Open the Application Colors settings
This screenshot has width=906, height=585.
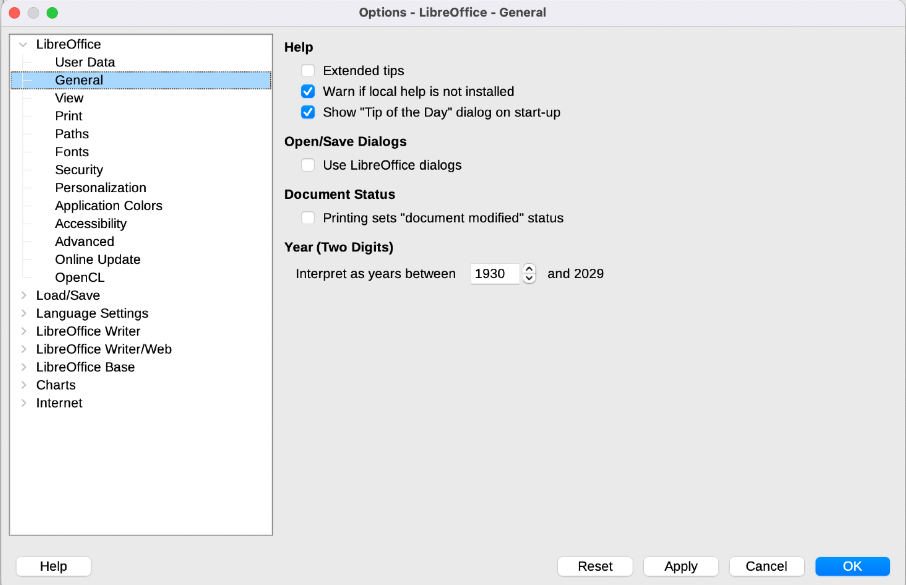[x=108, y=205]
